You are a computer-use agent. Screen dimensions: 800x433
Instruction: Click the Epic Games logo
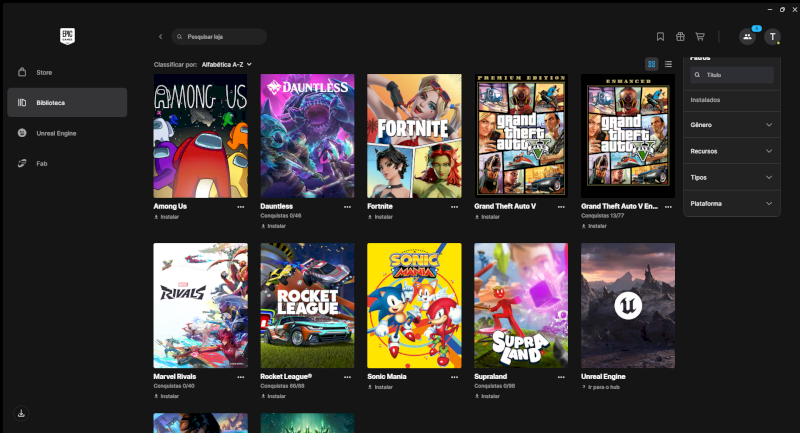pos(67,36)
